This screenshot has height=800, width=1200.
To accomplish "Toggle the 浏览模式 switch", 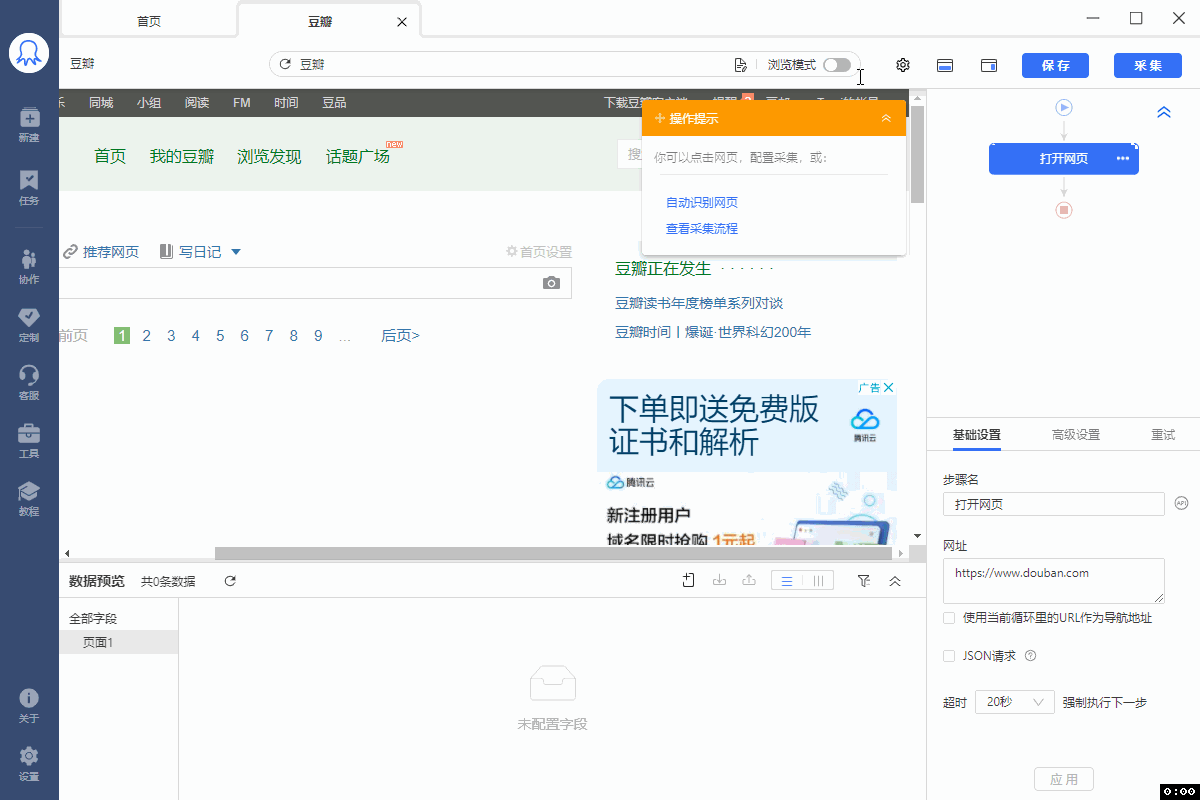I will coord(837,65).
